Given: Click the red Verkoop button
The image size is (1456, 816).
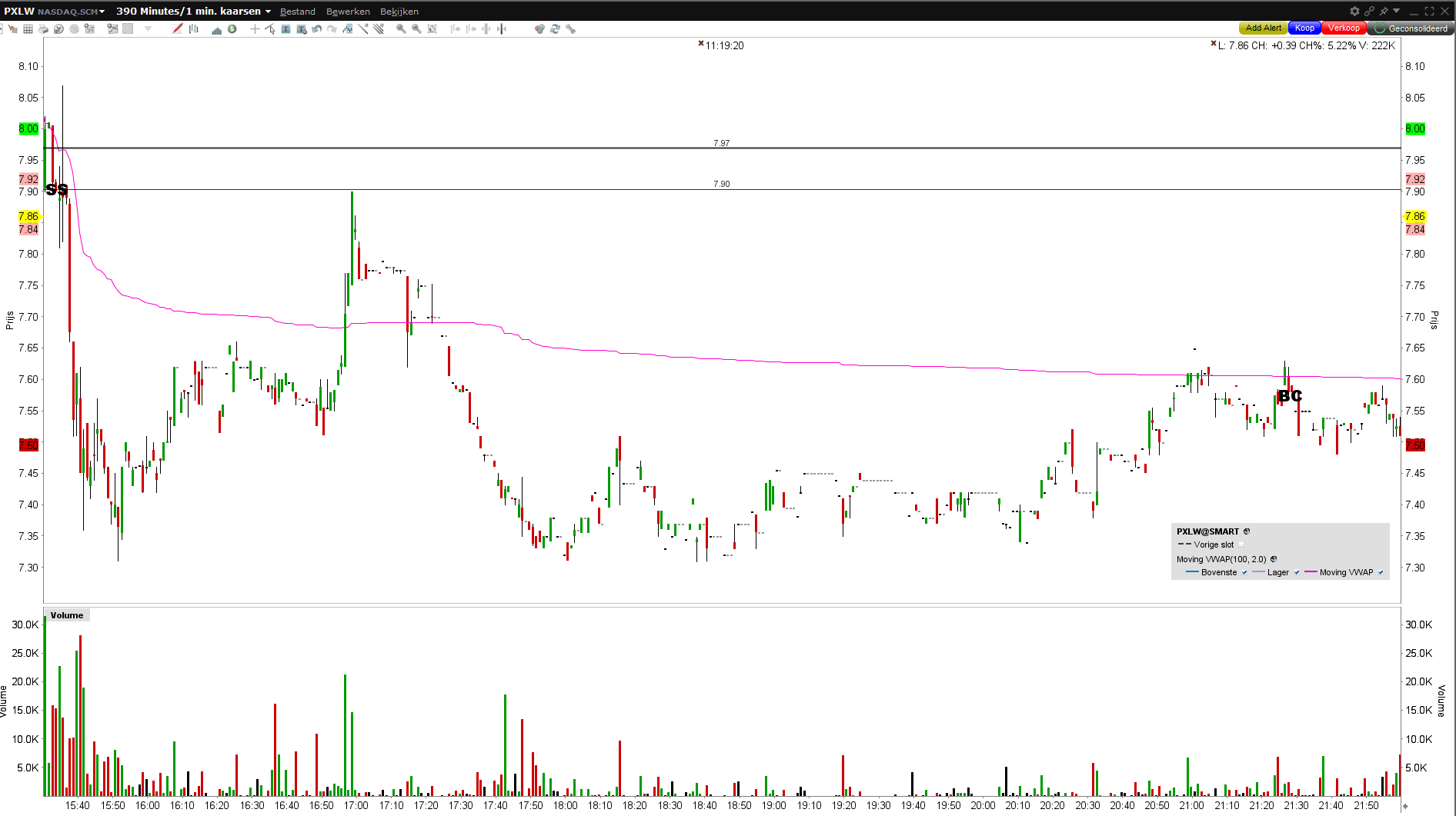Looking at the screenshot, I should point(1344,28).
